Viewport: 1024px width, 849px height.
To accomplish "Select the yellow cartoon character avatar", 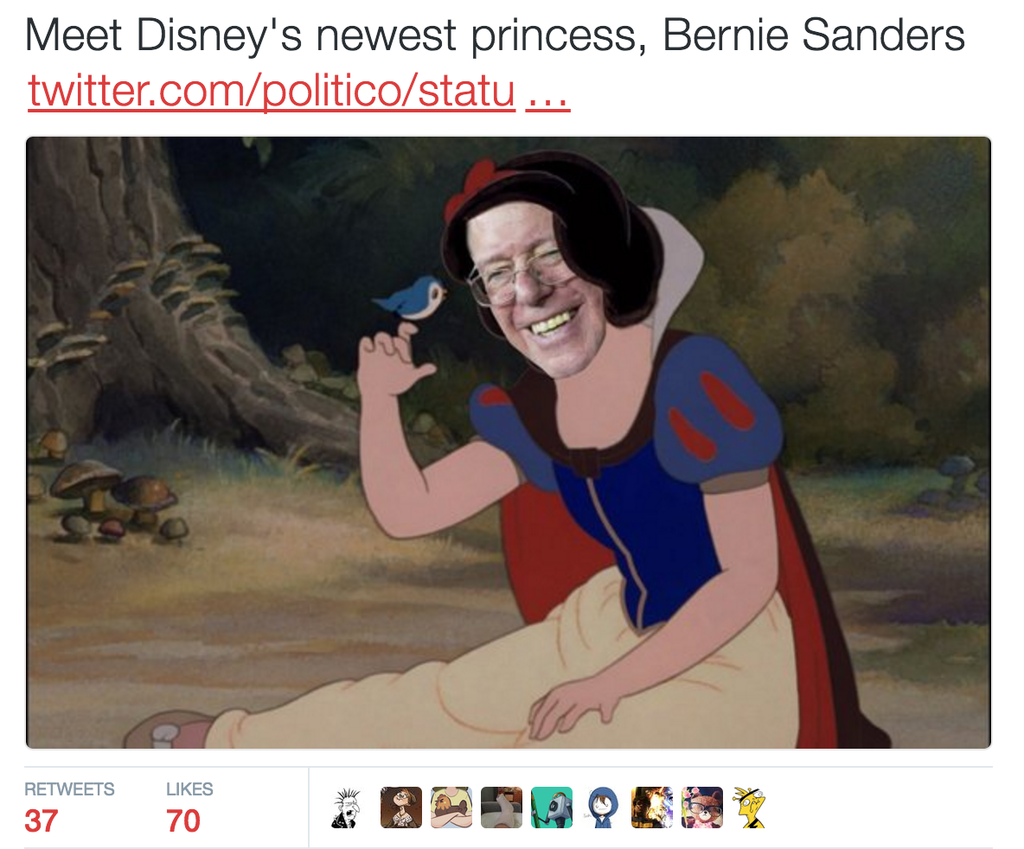I will click(x=750, y=808).
